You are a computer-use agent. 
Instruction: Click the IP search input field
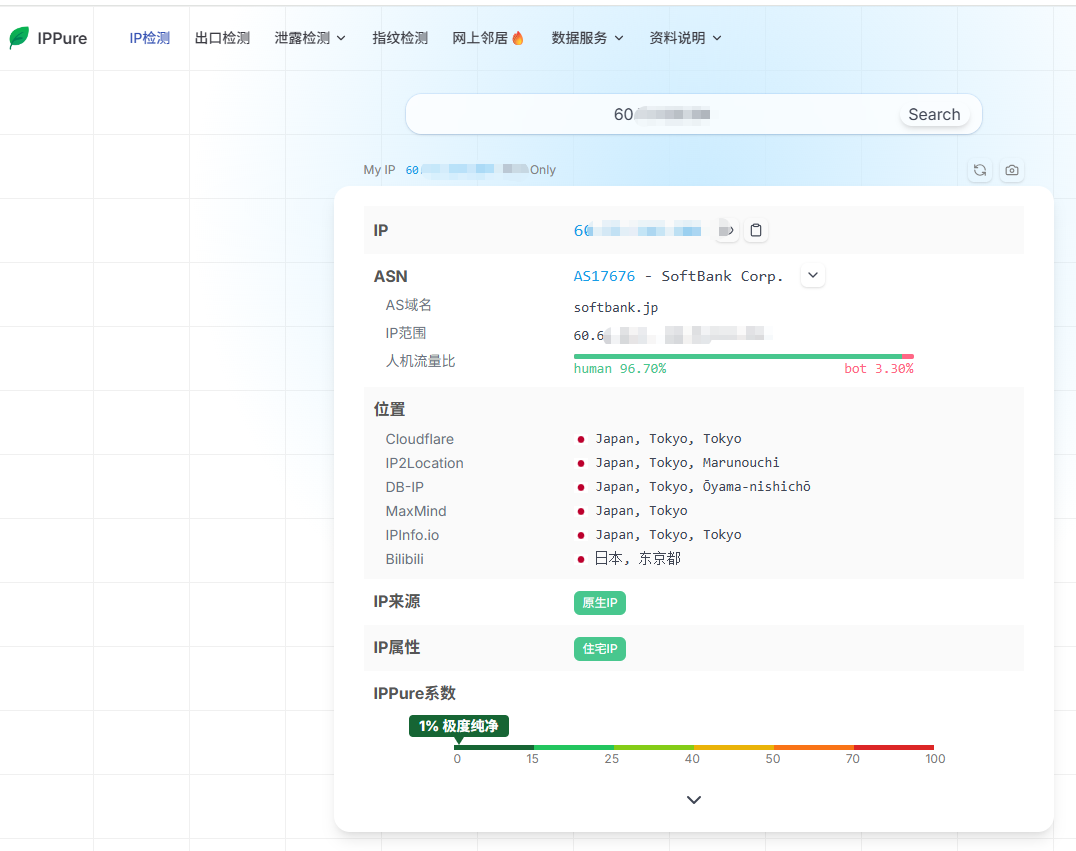653,114
